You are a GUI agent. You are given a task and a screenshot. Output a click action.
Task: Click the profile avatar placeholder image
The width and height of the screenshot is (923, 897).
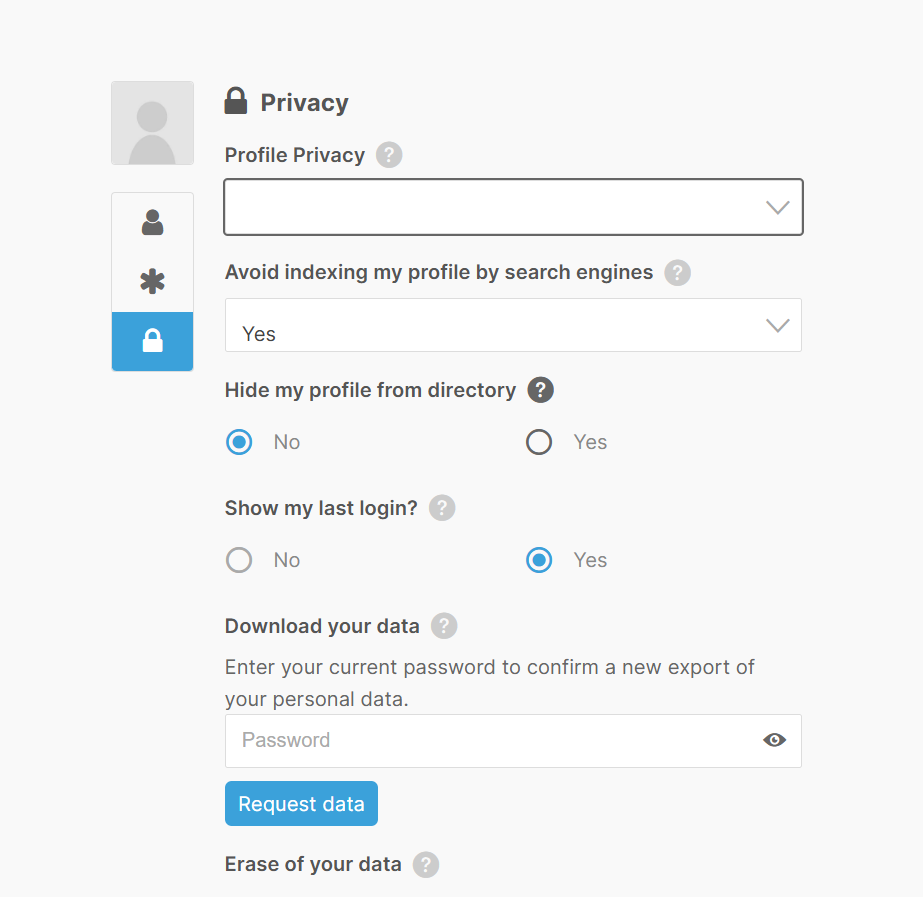152,123
